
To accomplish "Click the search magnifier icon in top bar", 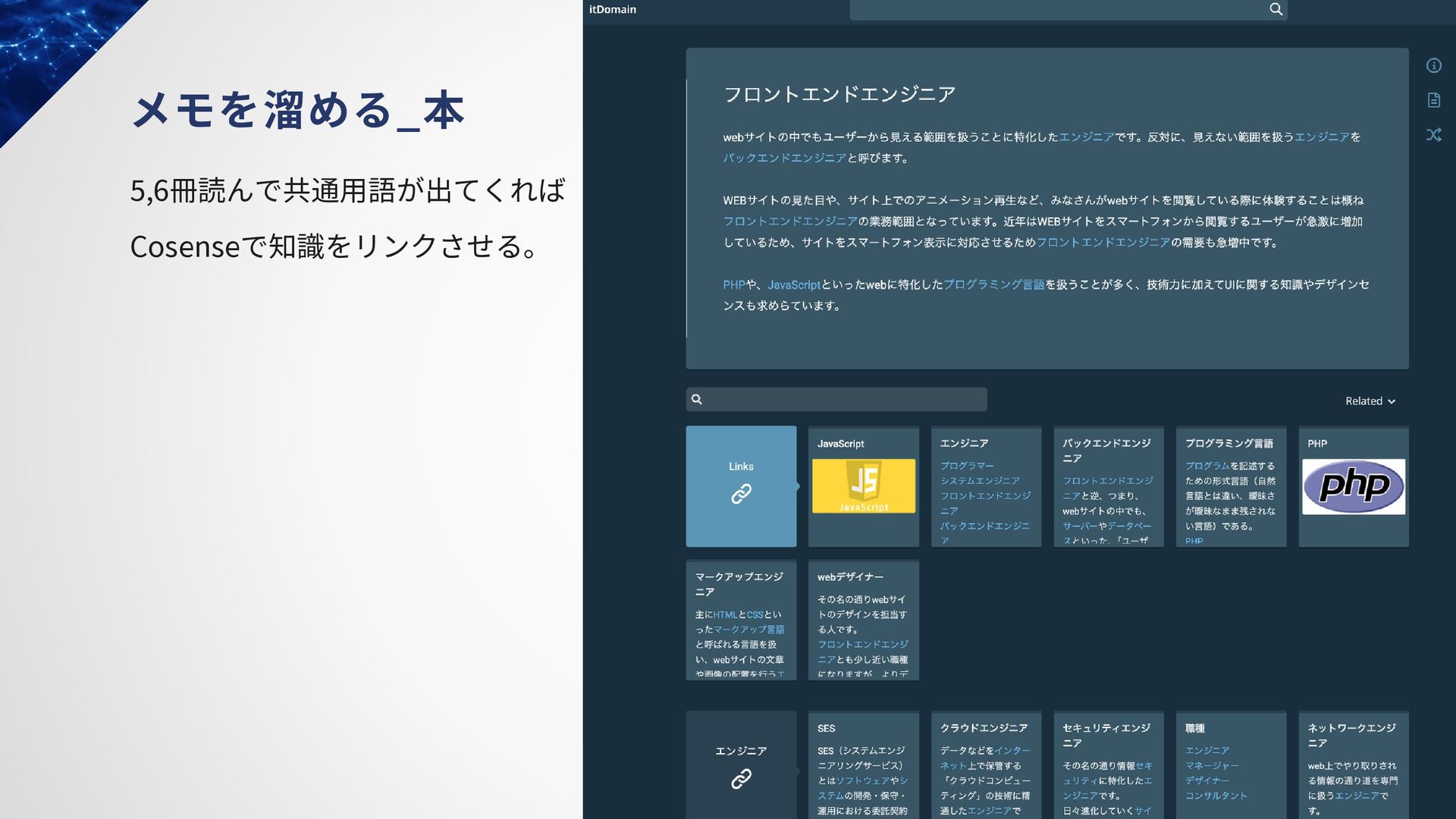I will pos(1276,10).
